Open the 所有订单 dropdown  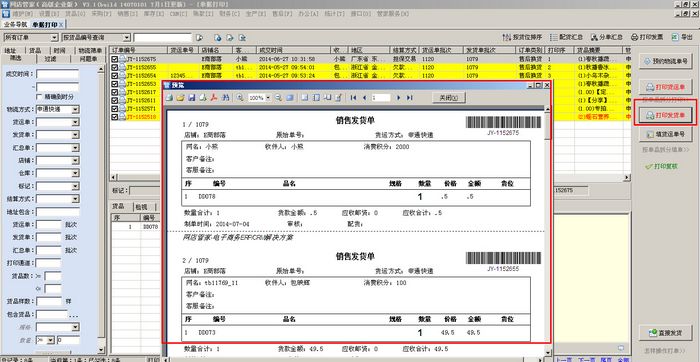pyautogui.click(x=54, y=37)
